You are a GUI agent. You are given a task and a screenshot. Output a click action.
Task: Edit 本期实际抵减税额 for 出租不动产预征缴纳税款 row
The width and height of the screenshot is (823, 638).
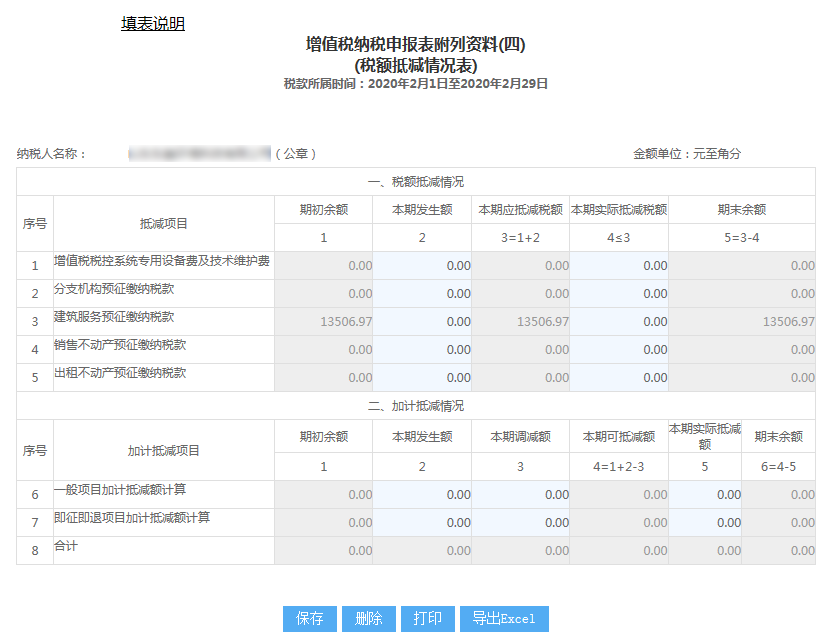pos(619,377)
